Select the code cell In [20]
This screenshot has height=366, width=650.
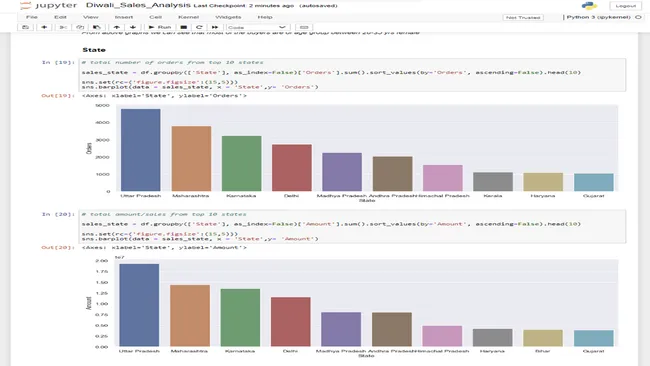pos(352,226)
